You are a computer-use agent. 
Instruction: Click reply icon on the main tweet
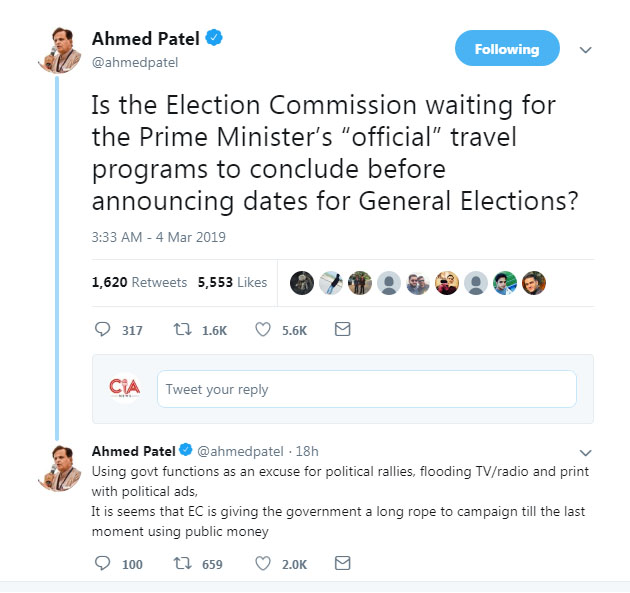pyautogui.click(x=101, y=329)
